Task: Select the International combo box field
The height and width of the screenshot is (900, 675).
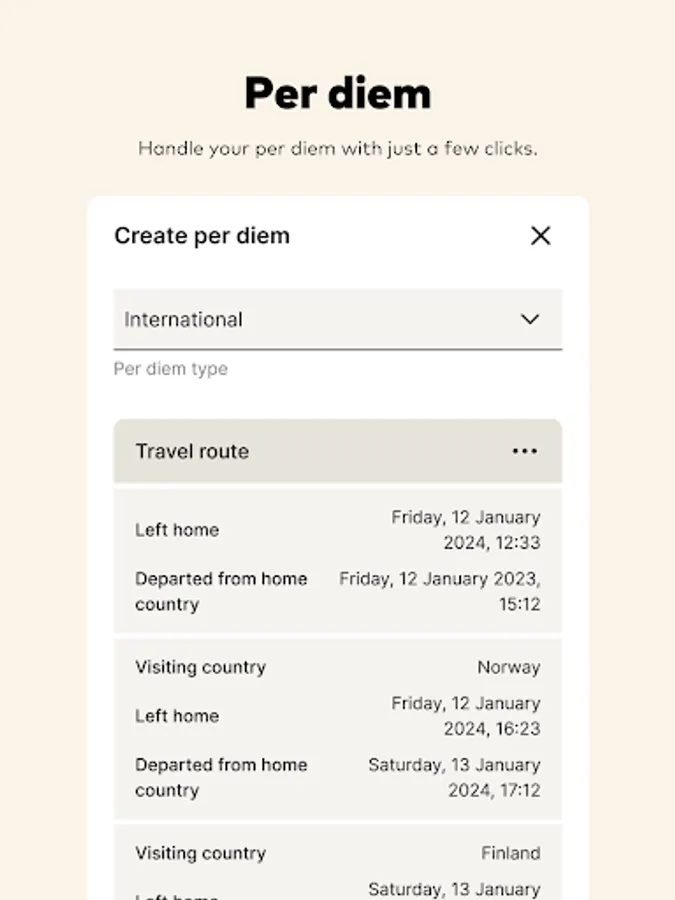Action: [x=338, y=319]
